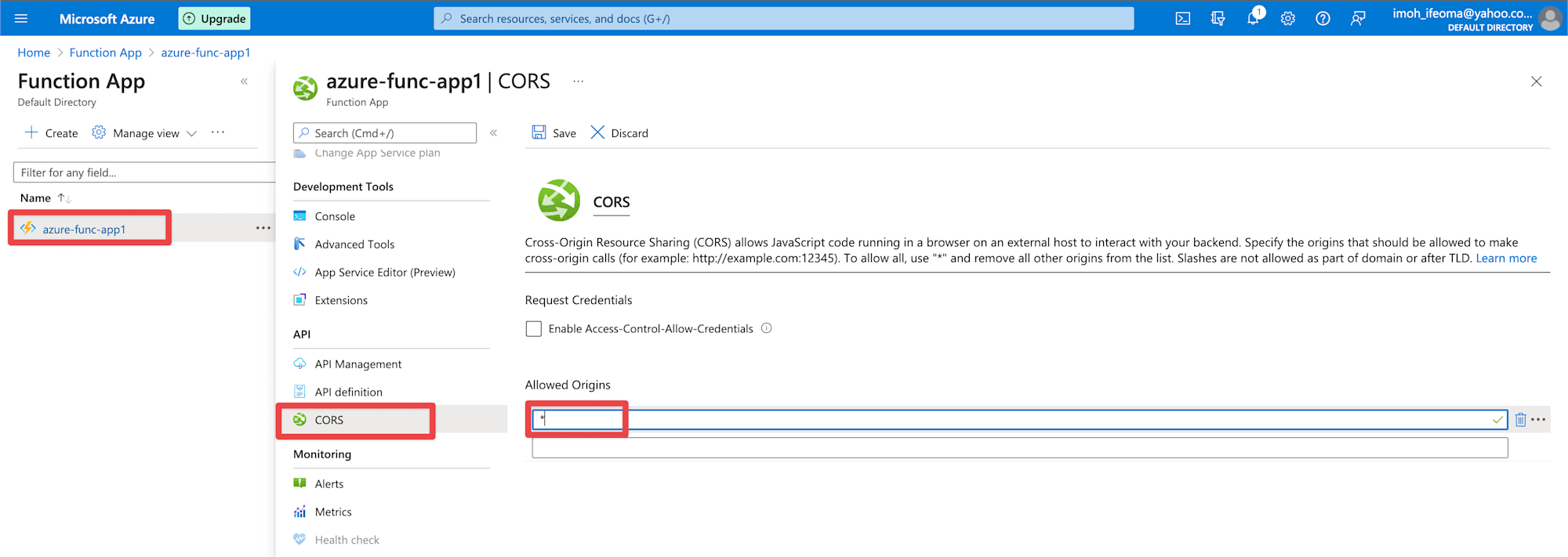The image size is (1568, 557).
Task: Open App Service Editor (Preview)
Action: click(385, 273)
